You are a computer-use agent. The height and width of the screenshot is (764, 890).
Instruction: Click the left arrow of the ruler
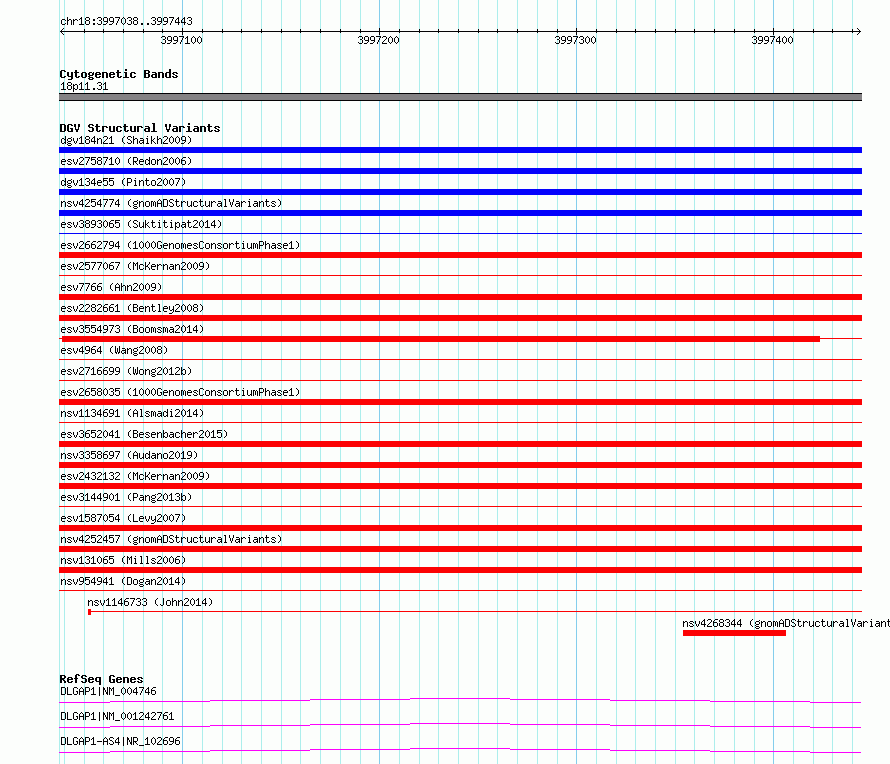[62, 31]
